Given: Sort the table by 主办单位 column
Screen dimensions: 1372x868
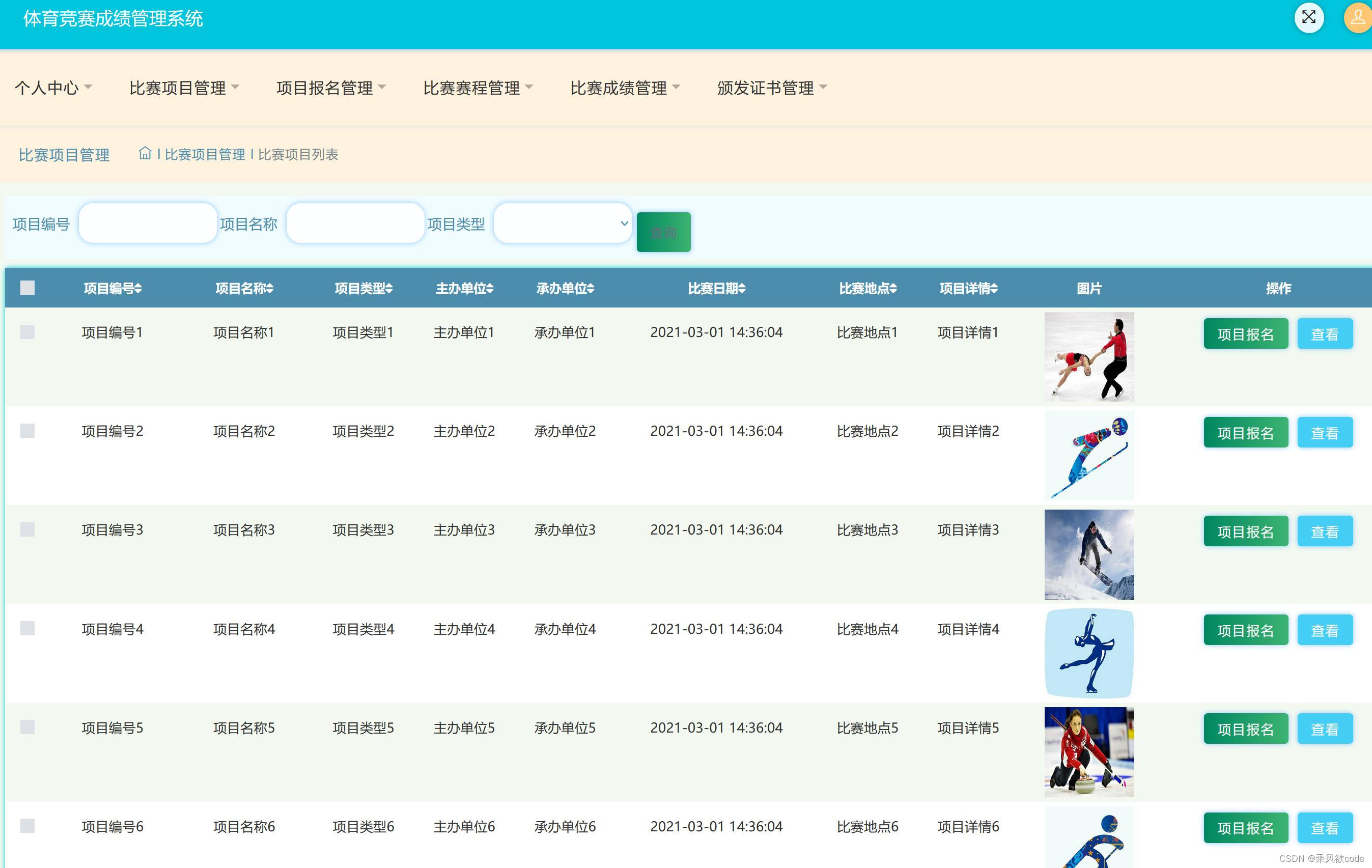Looking at the screenshot, I should 464,288.
